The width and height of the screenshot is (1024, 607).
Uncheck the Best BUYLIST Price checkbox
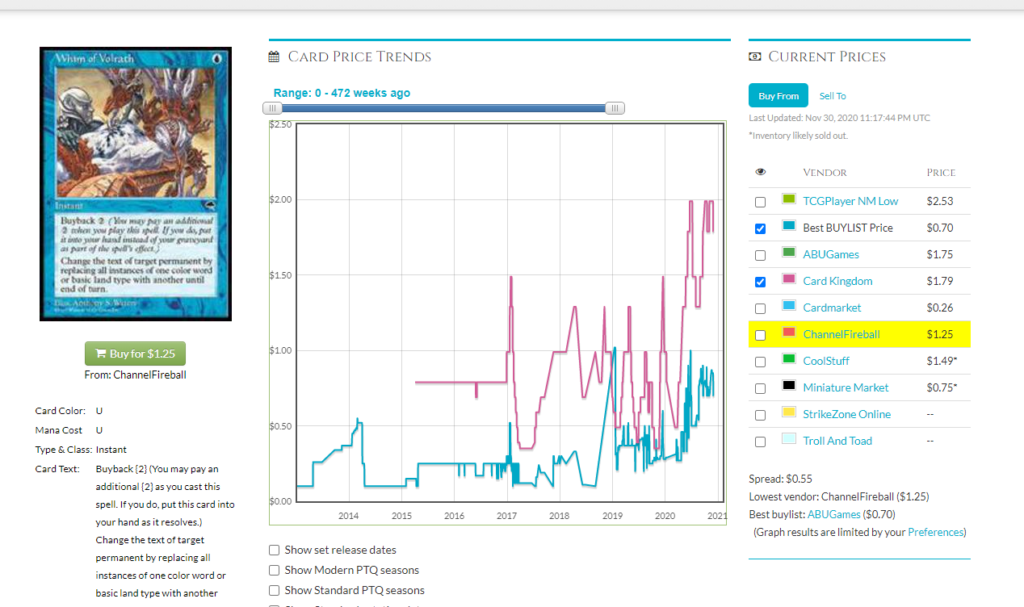[760, 229]
